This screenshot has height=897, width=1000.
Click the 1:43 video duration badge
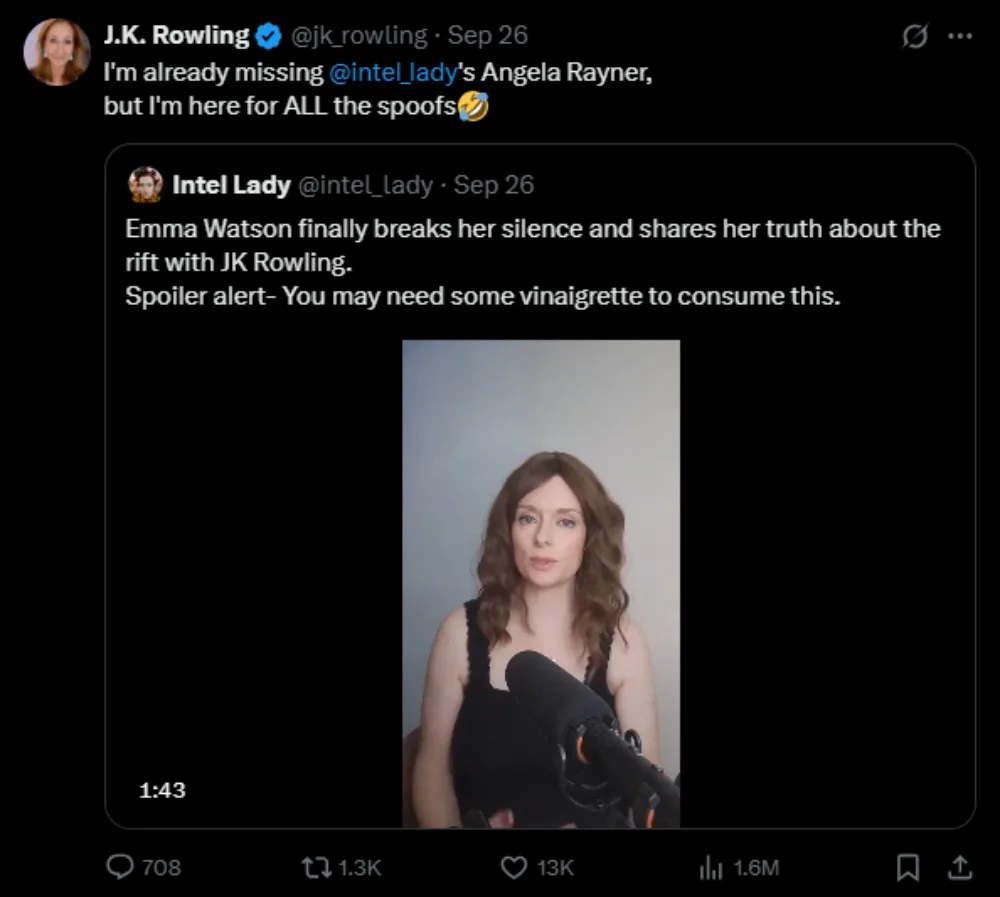tap(162, 790)
